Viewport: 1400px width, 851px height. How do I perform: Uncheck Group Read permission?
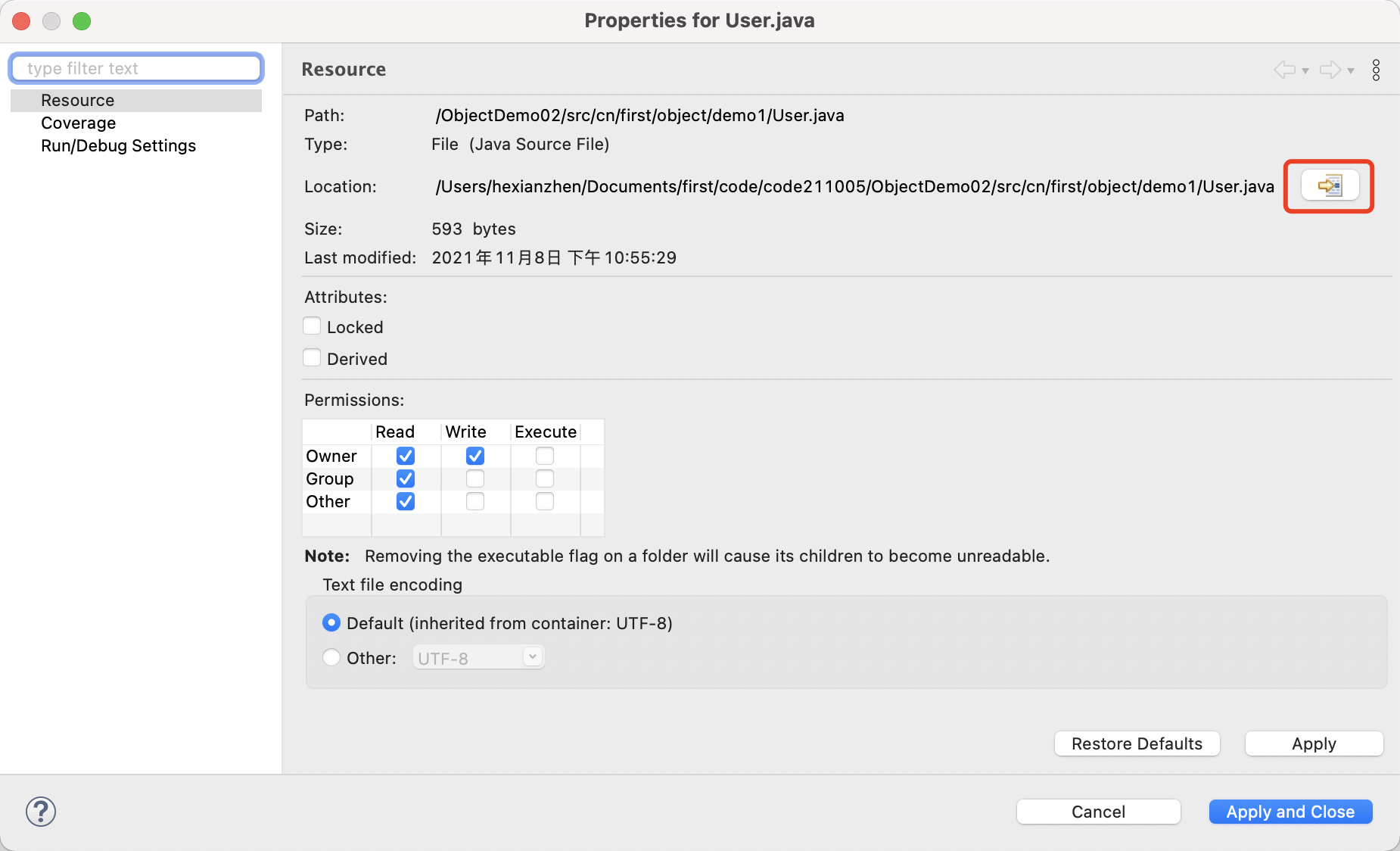406,478
